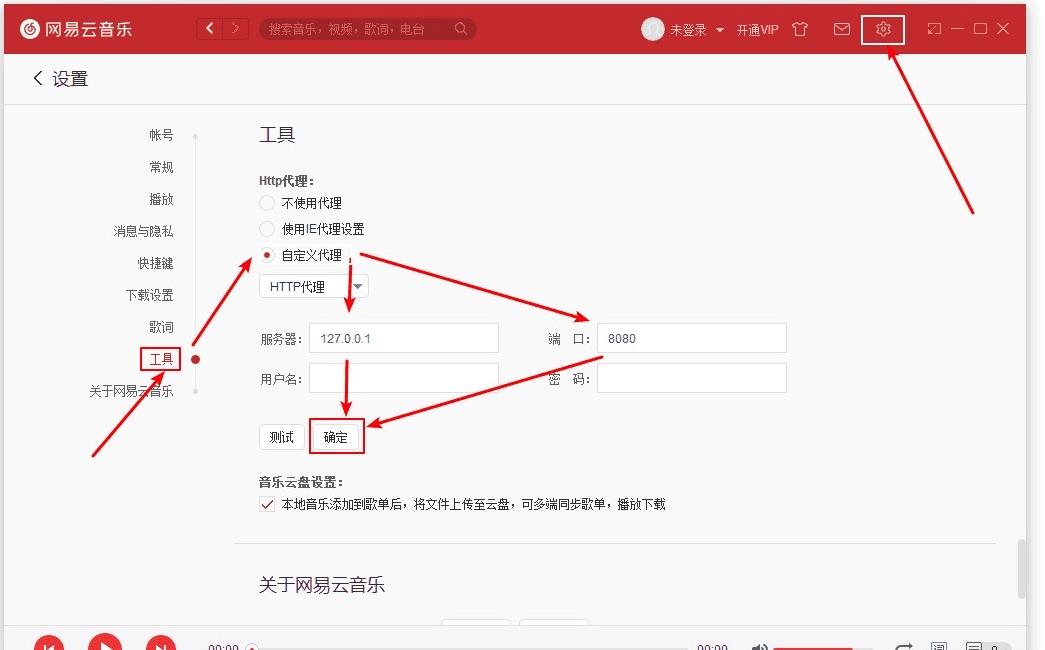Return from 设置 with the back chevron
Screen dimensions: 1045x650
click(x=38, y=79)
